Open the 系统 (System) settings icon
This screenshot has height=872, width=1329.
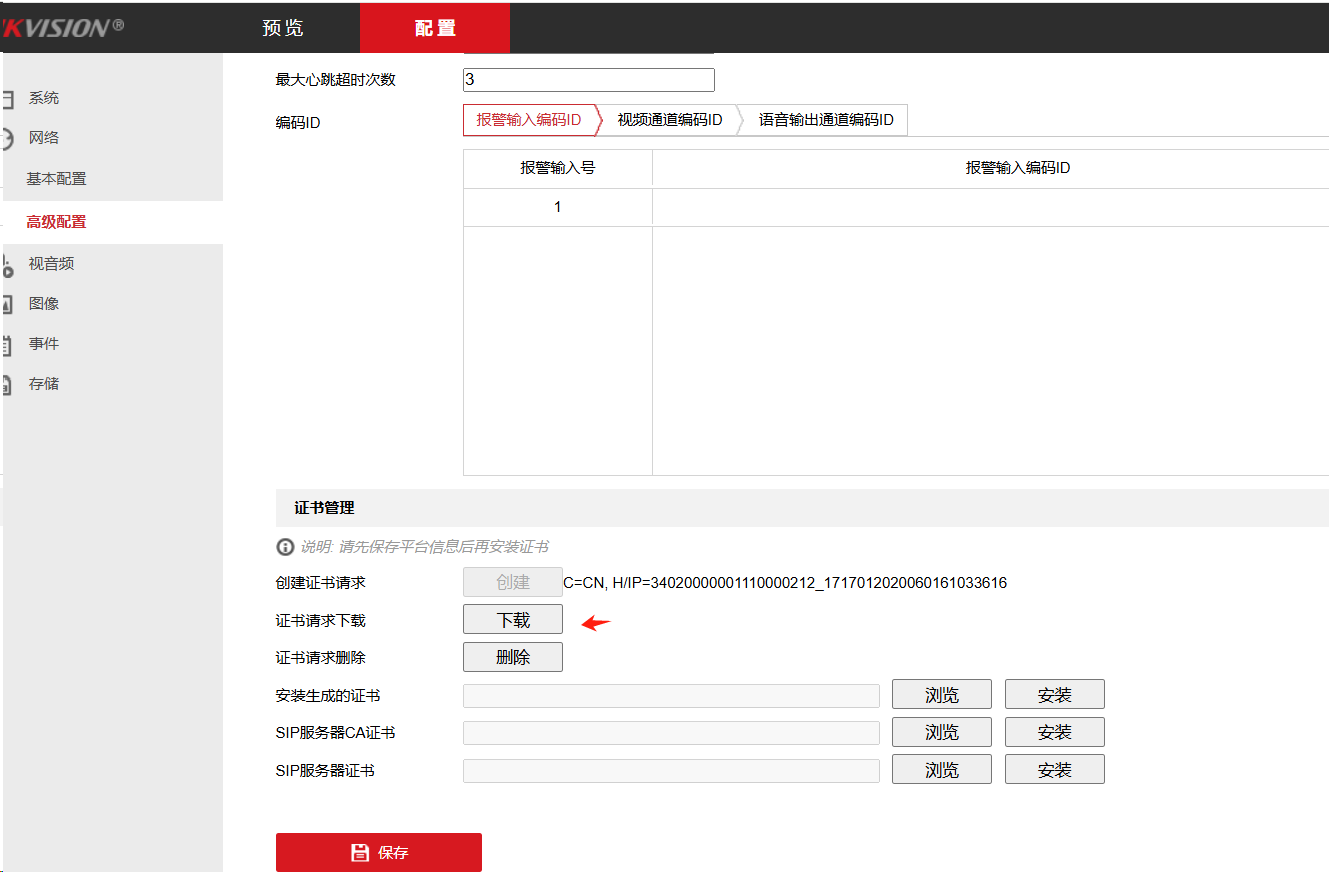(x=10, y=97)
